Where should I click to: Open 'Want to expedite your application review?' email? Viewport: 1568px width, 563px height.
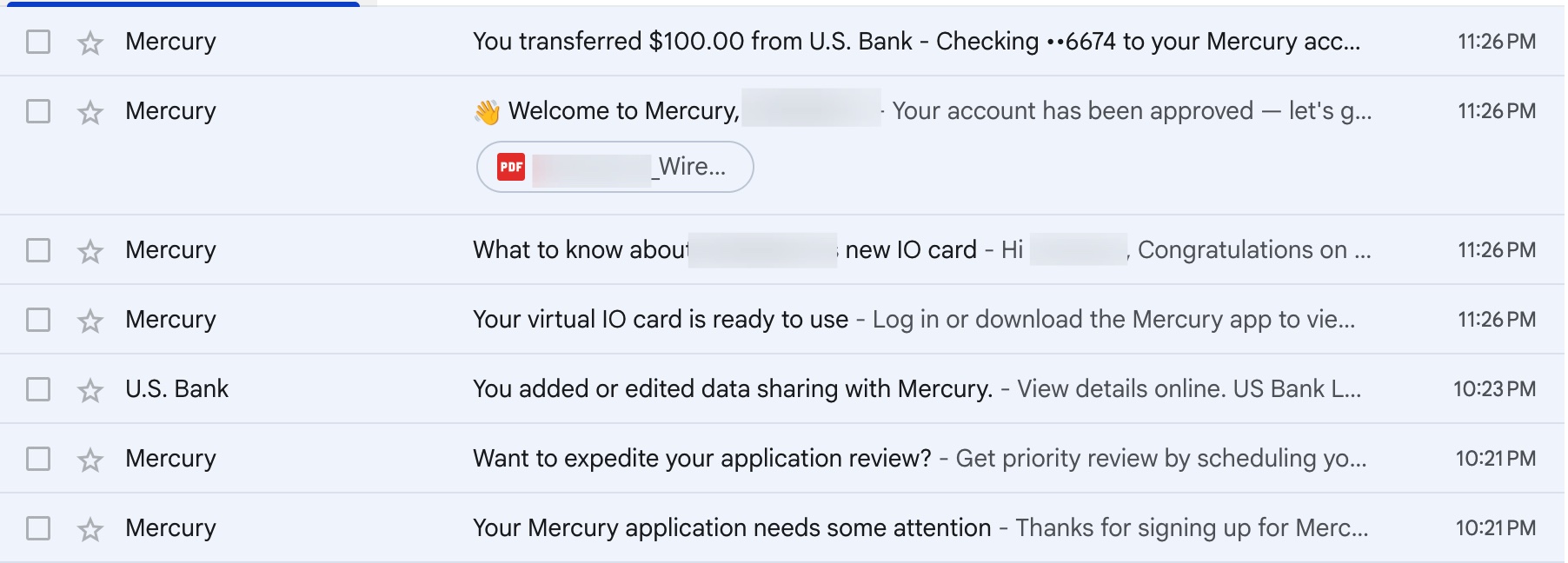pyautogui.click(x=701, y=459)
